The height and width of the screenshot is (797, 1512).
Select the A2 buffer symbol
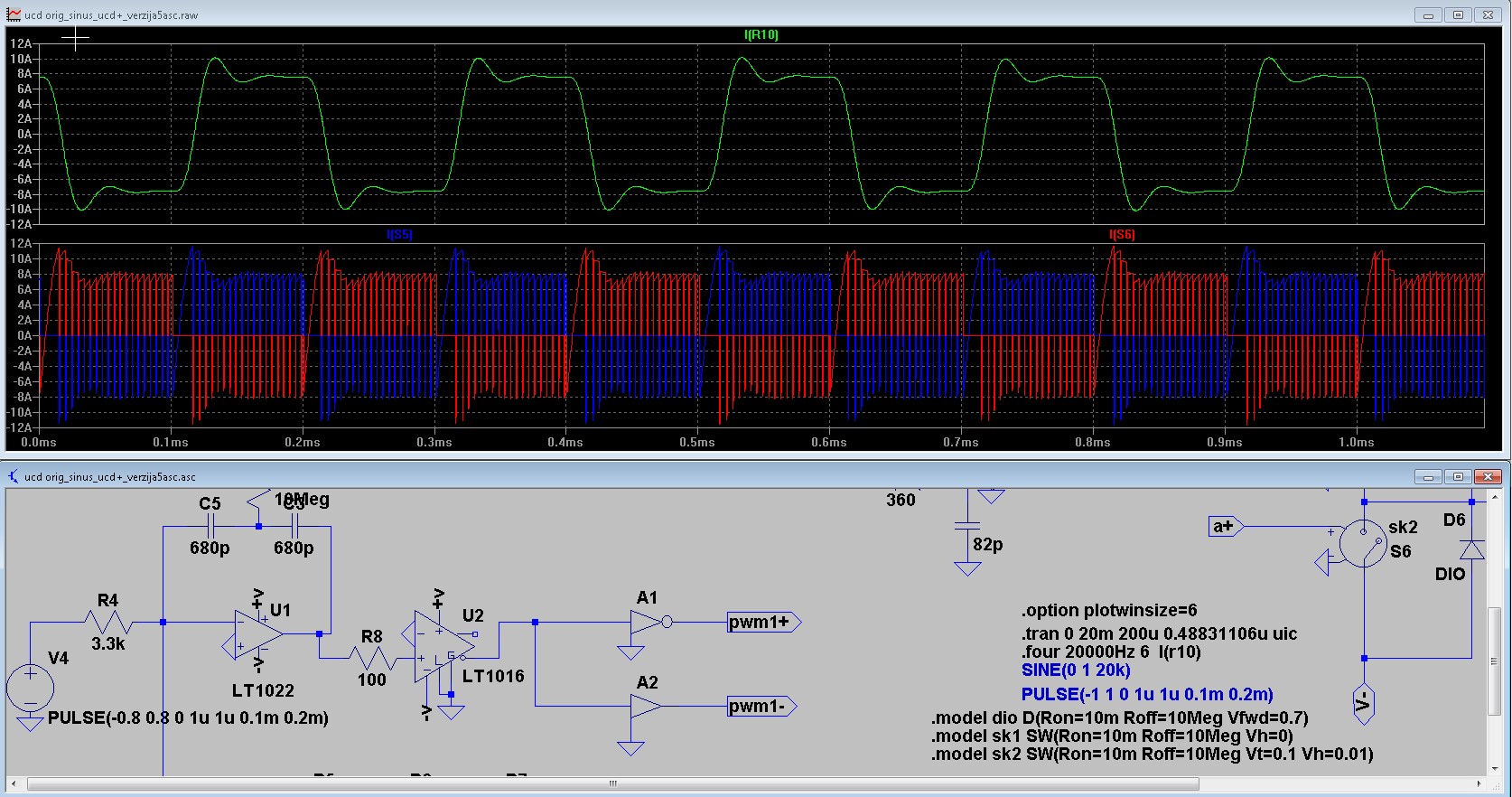coord(647,706)
